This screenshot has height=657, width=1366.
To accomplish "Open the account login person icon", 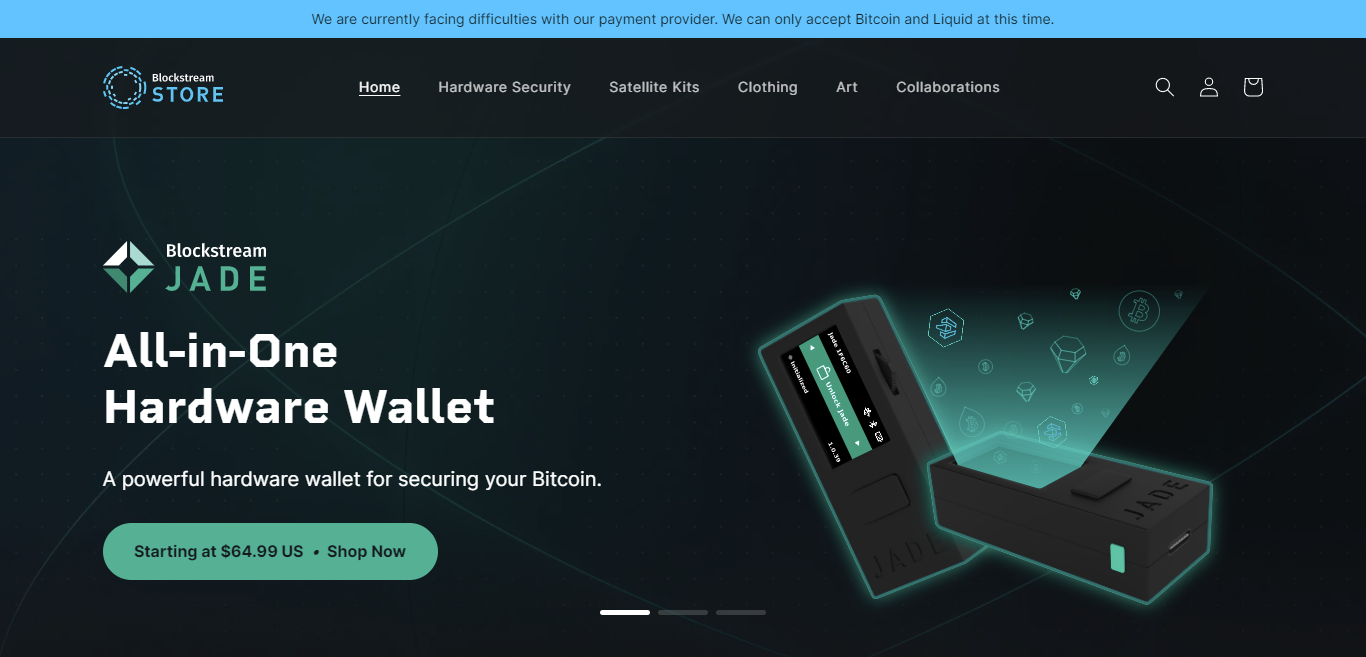I will (x=1209, y=87).
